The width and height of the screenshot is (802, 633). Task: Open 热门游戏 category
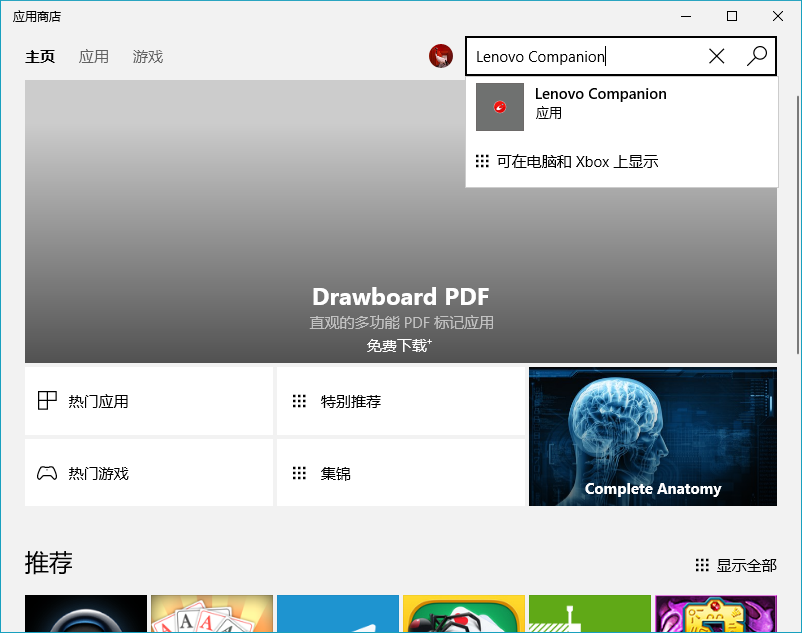point(149,473)
